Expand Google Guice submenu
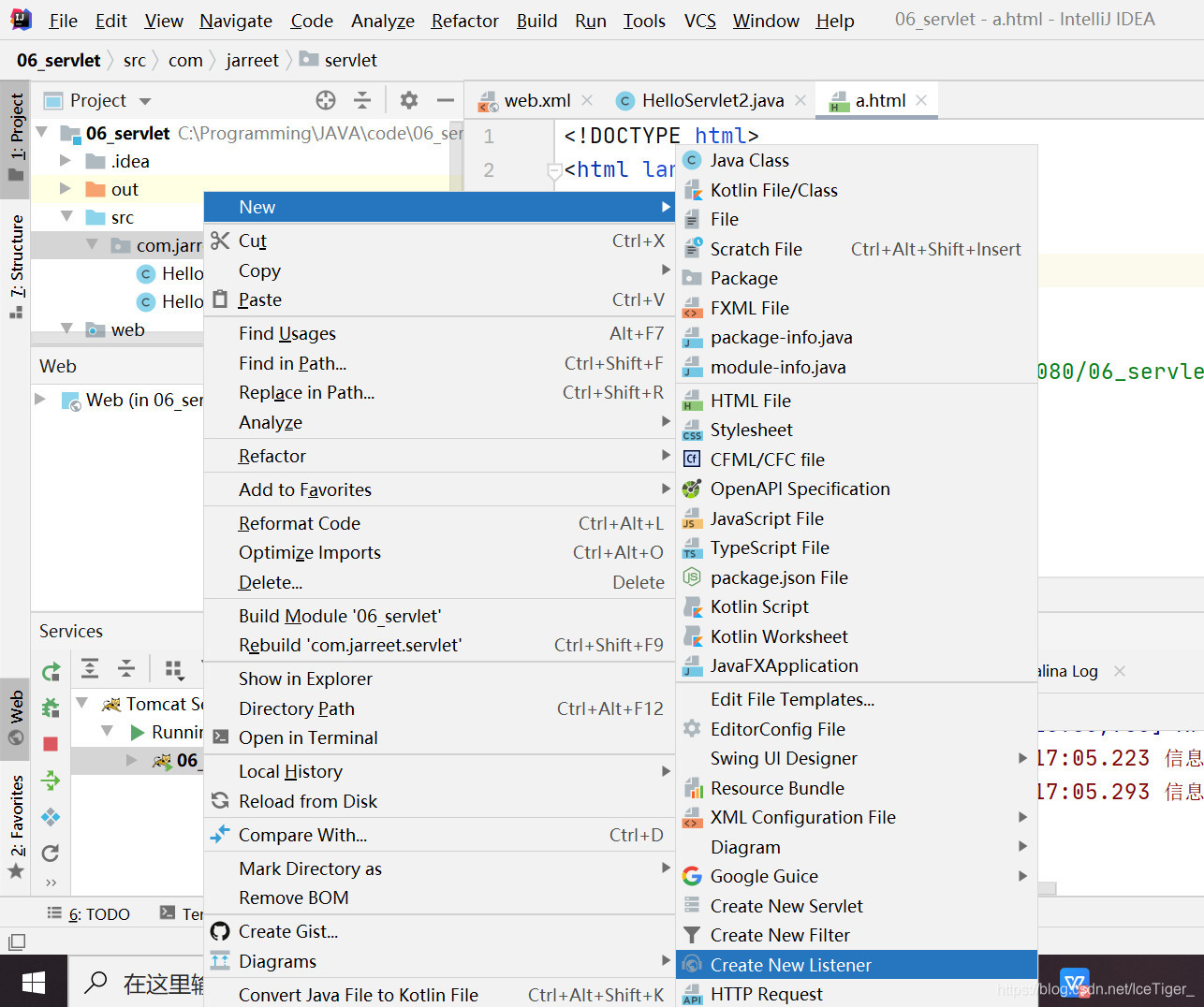This screenshot has width=1204, height=1007. click(x=1023, y=876)
